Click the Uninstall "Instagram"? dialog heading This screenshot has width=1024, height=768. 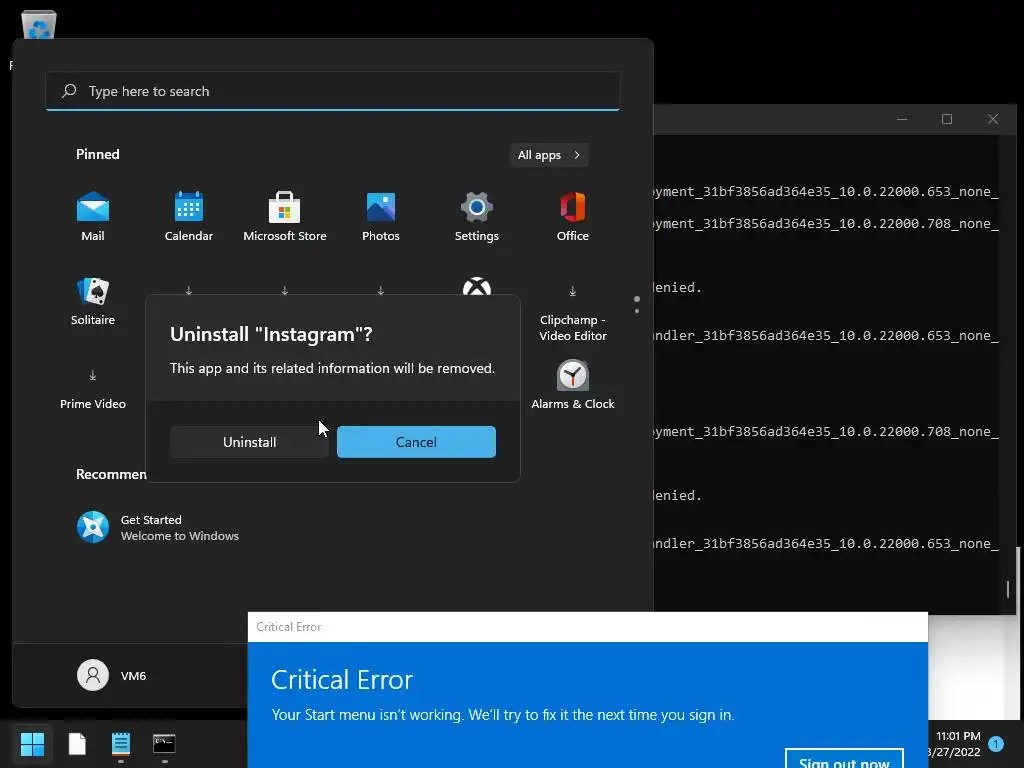tap(271, 334)
